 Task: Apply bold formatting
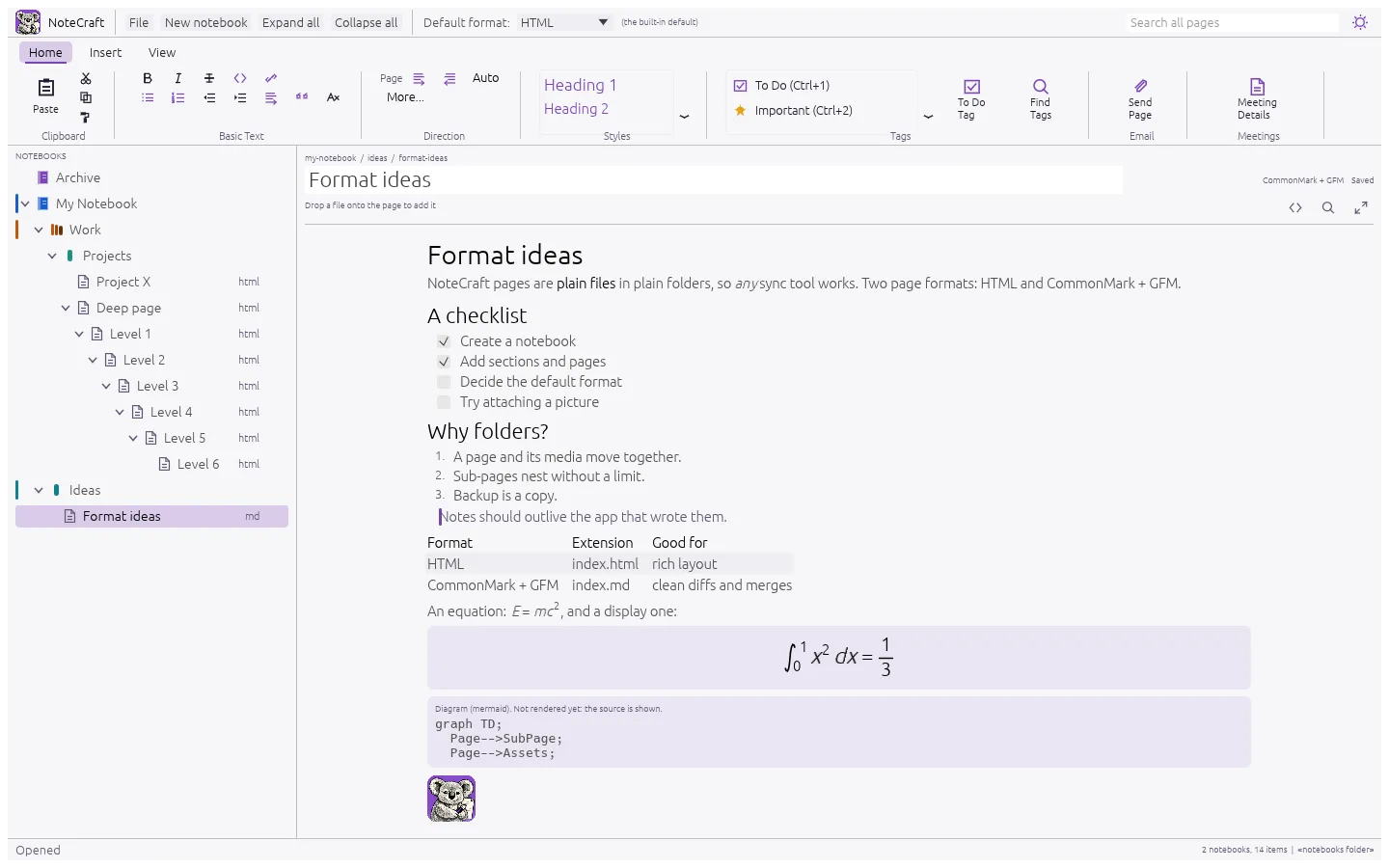[x=148, y=78]
